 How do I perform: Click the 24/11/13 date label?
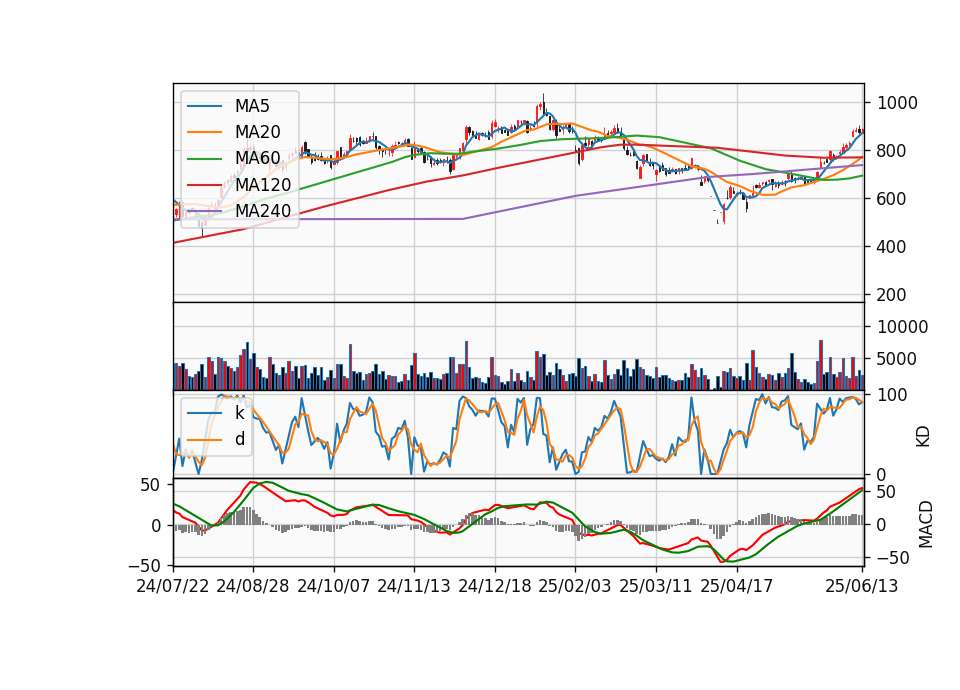414,586
